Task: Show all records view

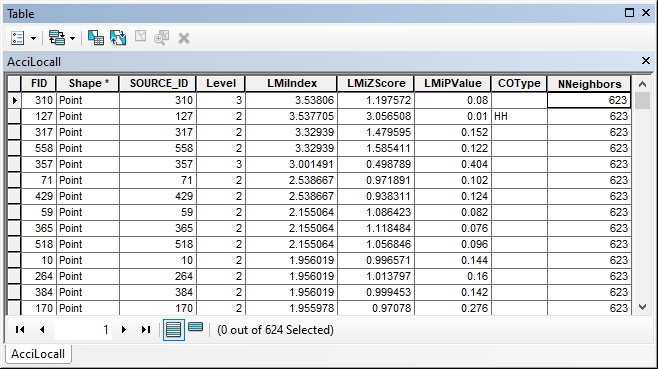Action: pyautogui.click(x=173, y=330)
